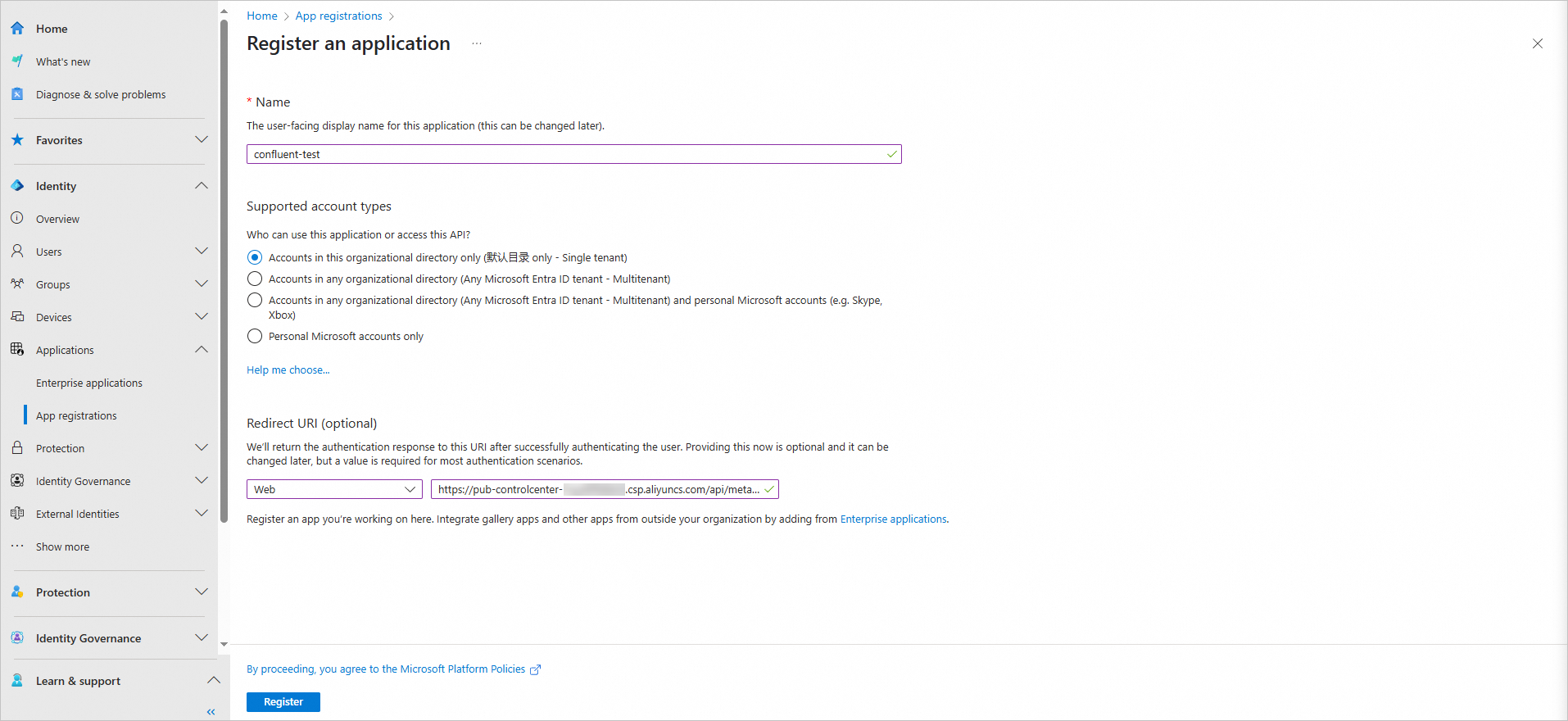Screen dimensions: 1568x721
Task: Select the Multitenant-only account type radio button
Action: [x=255, y=279]
